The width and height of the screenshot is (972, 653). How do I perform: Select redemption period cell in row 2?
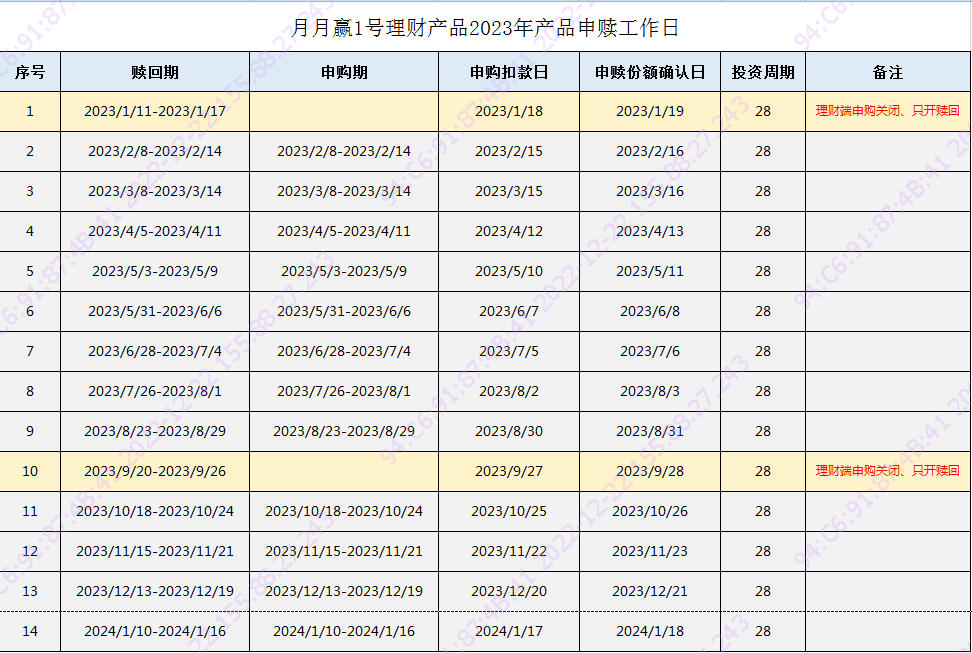click(155, 151)
